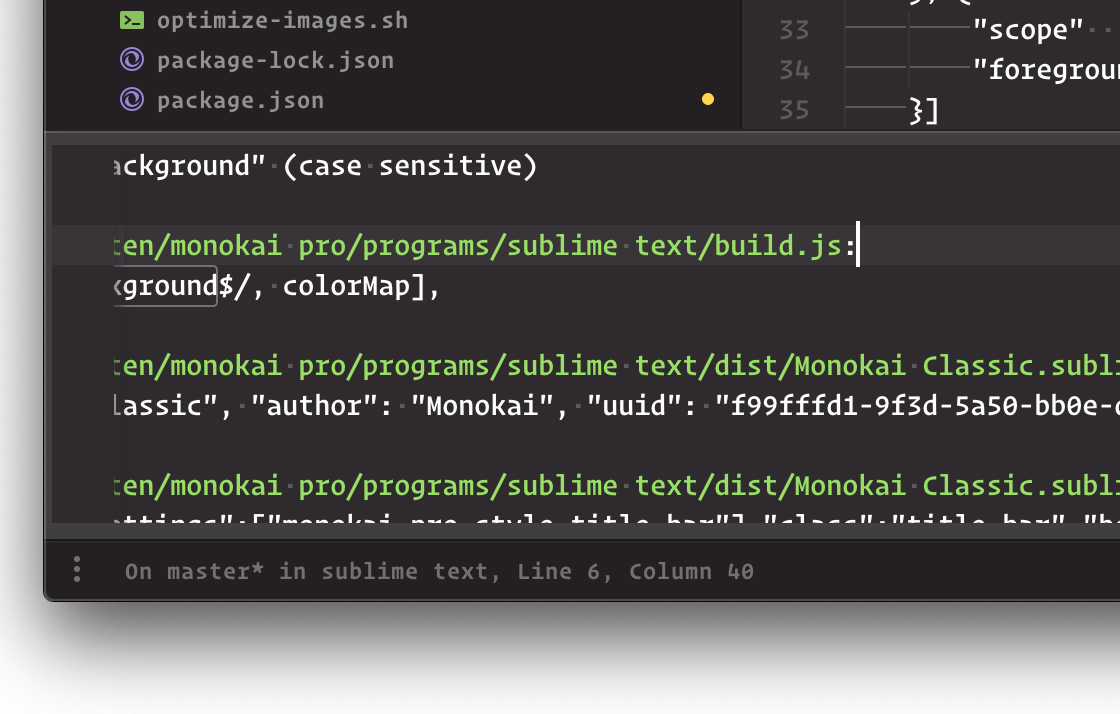Open the three-dot menu in status bar
The width and height of the screenshot is (1120, 714).
coord(77,571)
